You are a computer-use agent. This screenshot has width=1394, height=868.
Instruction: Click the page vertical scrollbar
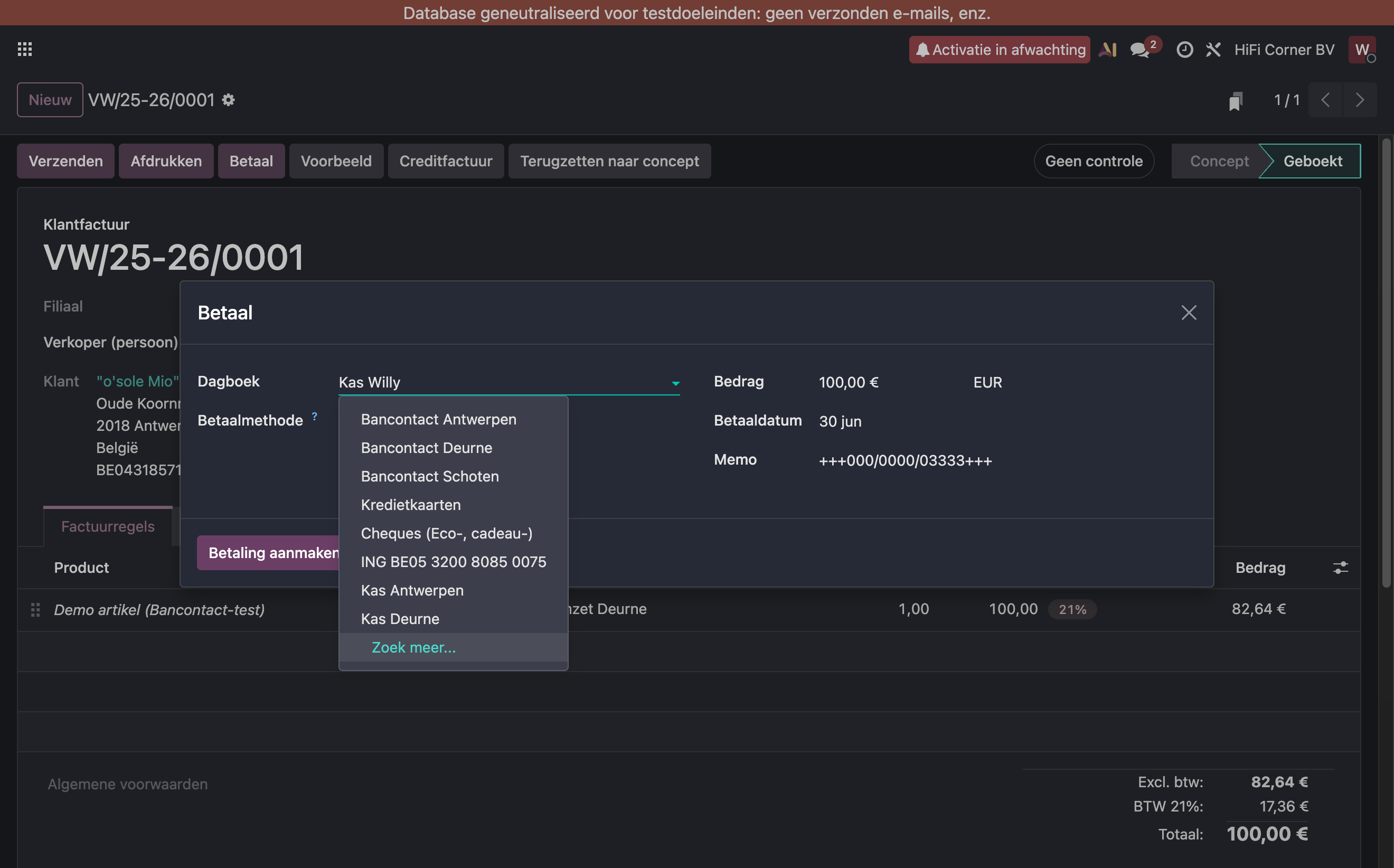click(1386, 363)
